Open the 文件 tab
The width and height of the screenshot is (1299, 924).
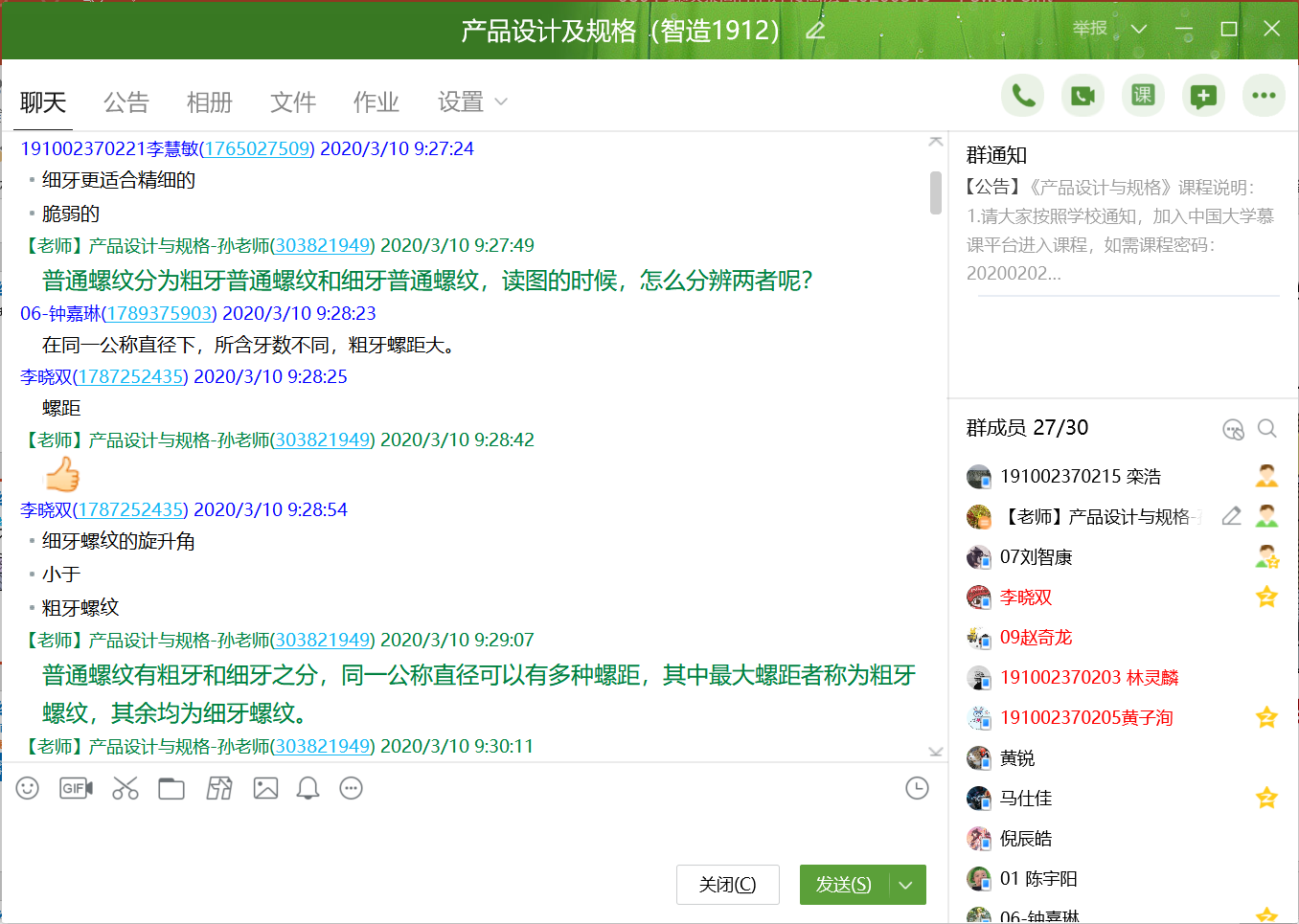pos(293,101)
